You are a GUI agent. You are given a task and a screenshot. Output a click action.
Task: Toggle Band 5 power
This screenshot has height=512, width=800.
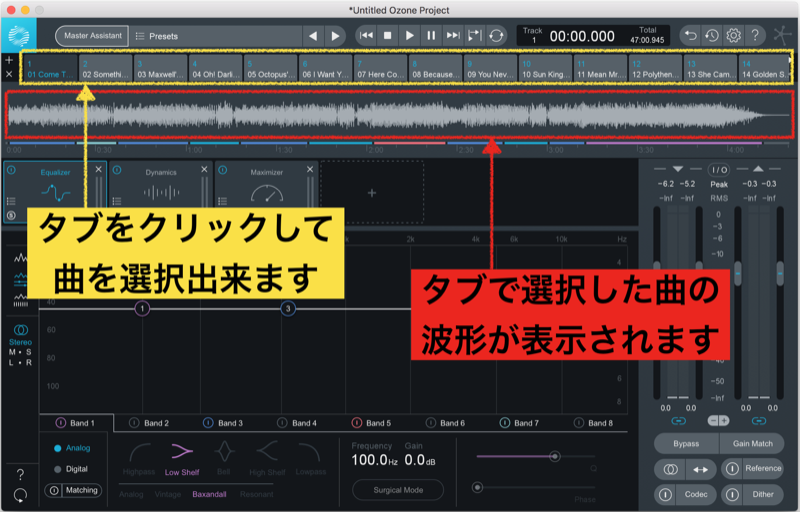click(x=357, y=423)
